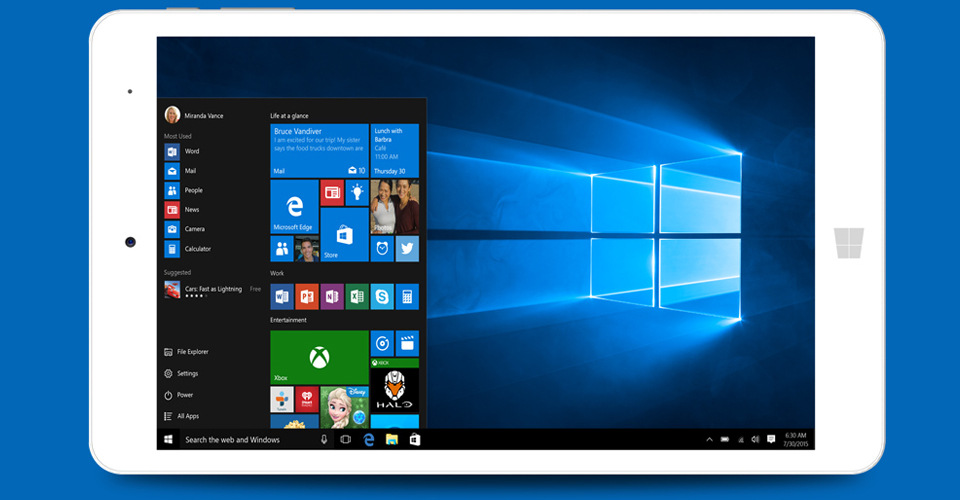Launch the Excel tile in Work group
This screenshot has height=500, width=960.
[357, 297]
